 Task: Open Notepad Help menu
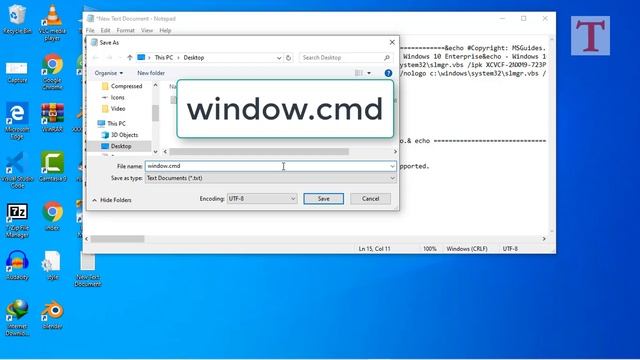click(165, 30)
